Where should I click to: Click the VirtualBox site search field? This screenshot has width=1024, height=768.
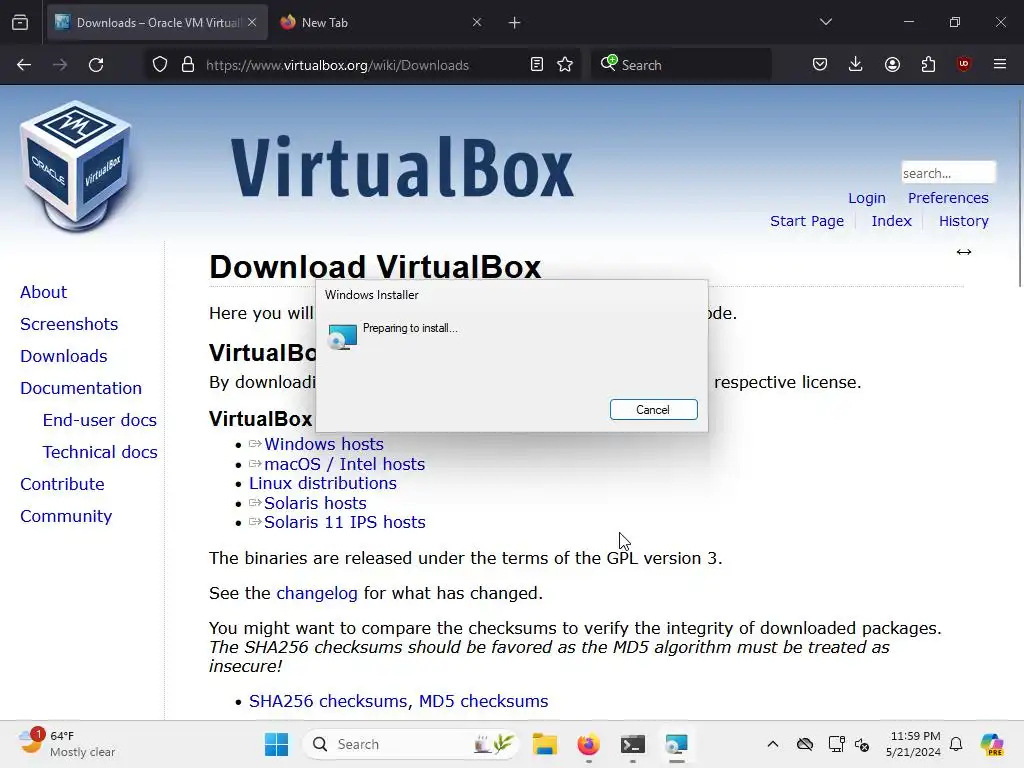(x=948, y=173)
